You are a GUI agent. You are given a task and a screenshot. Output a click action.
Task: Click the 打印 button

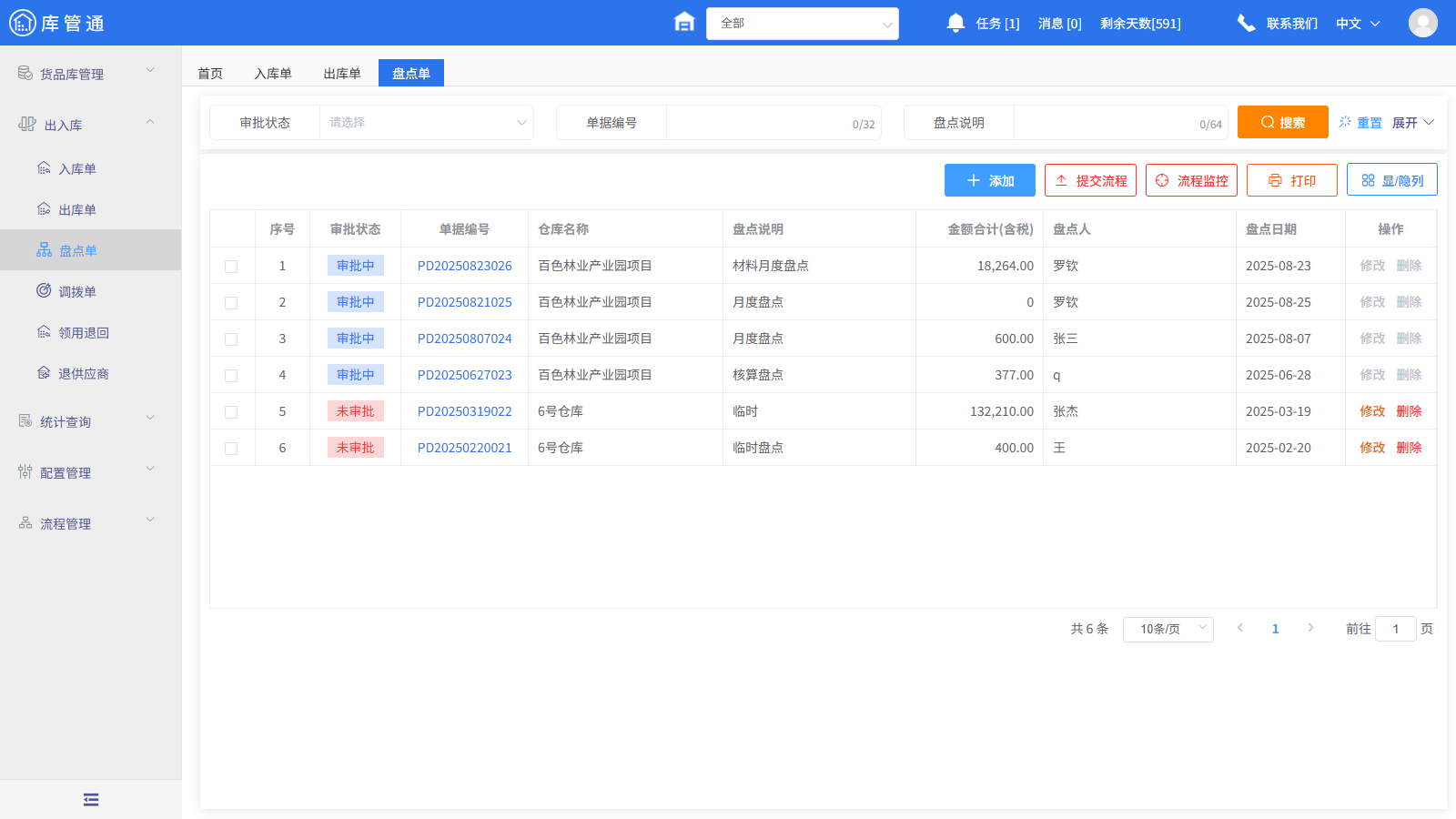[x=1292, y=180]
